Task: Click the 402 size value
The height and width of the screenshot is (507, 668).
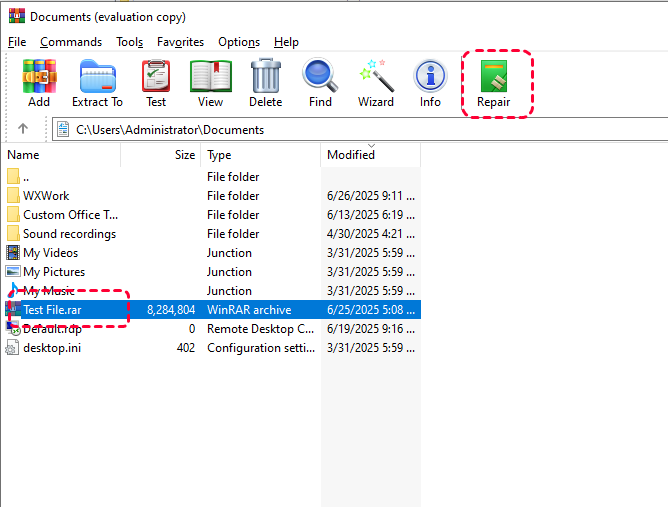Action: click(186, 348)
